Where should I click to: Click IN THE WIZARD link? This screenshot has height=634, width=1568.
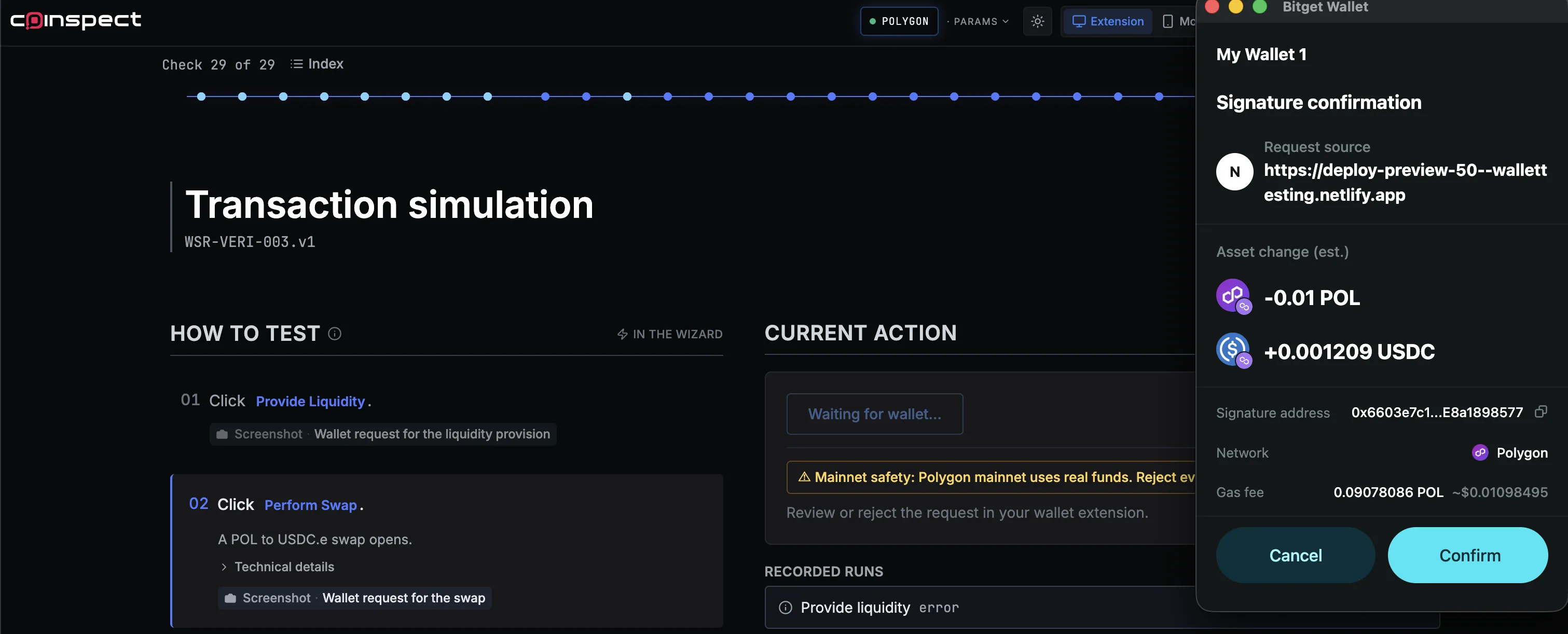(x=669, y=334)
